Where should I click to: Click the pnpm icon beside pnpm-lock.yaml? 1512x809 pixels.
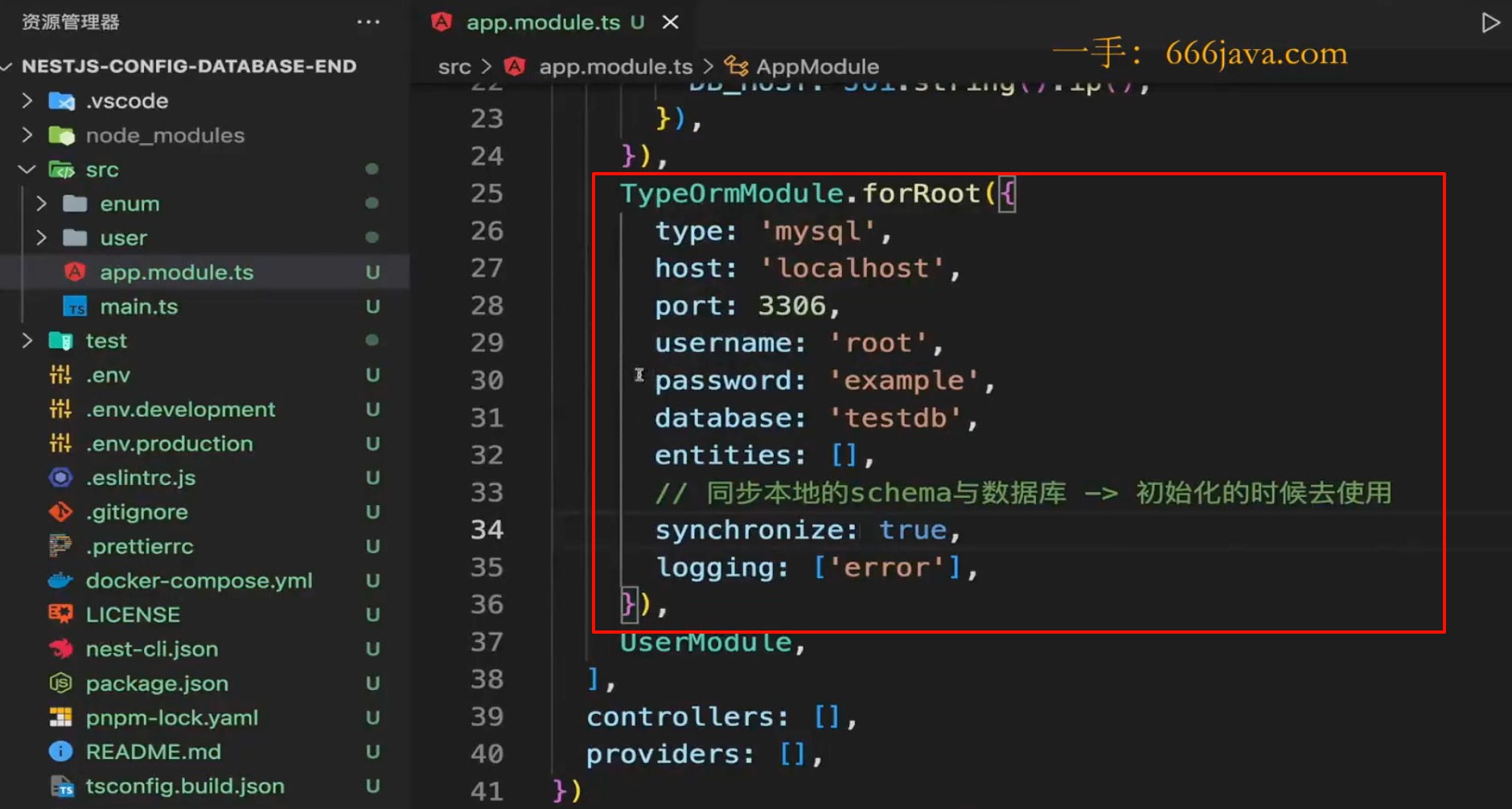click(60, 717)
